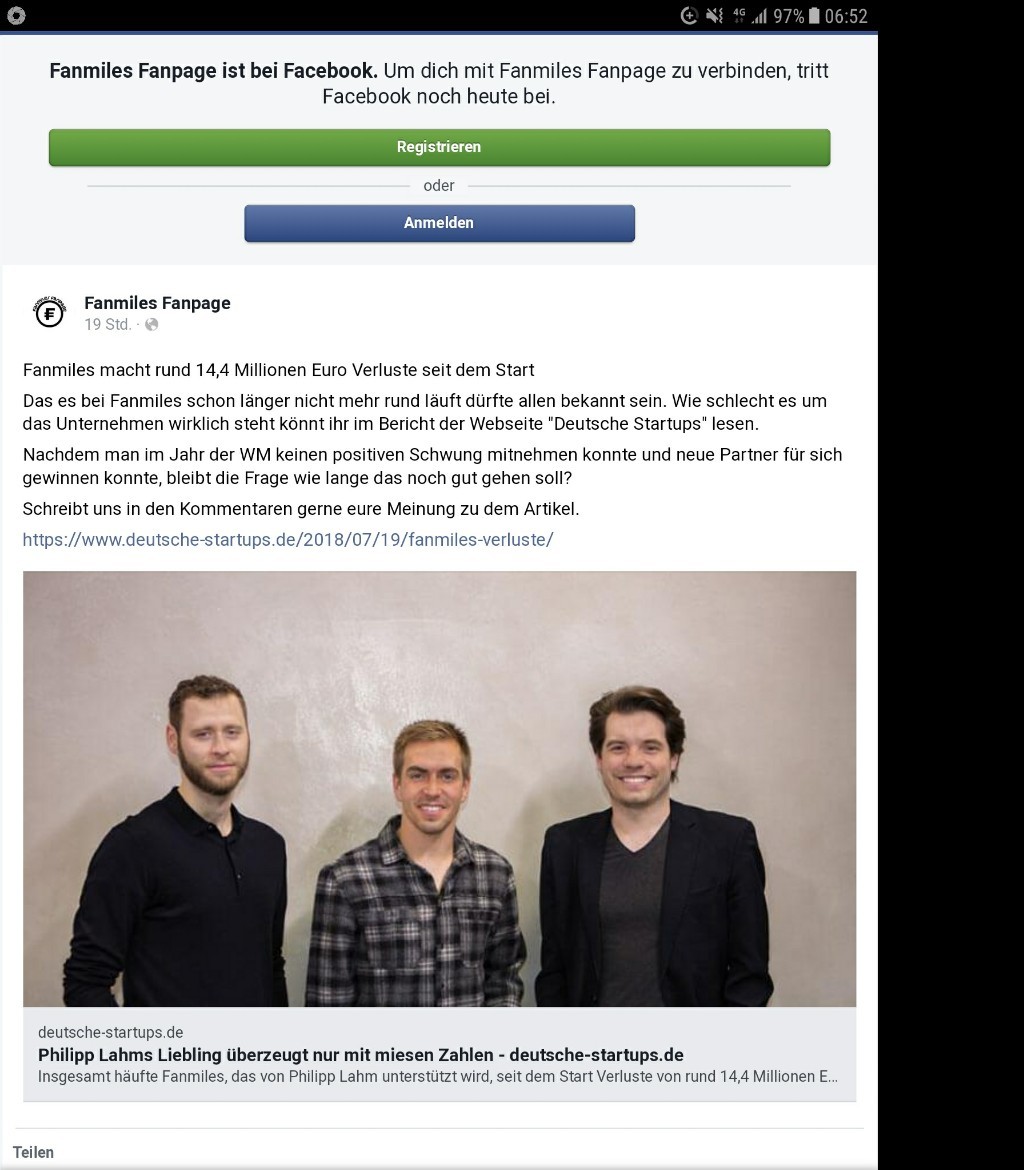This screenshot has width=1024, height=1170.
Task: Tap the green Registrieren button
Action: pyautogui.click(x=439, y=147)
